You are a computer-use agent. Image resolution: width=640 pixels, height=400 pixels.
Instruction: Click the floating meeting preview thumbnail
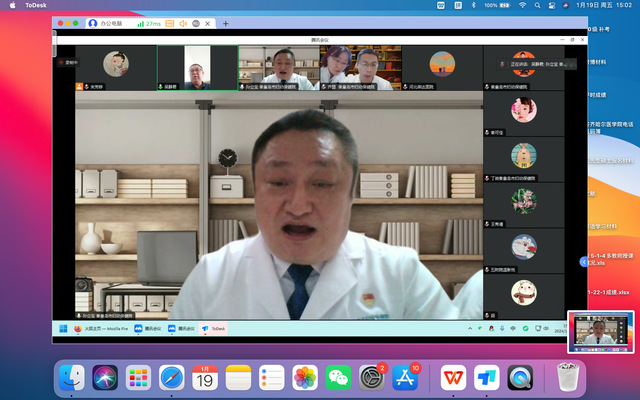(600, 333)
